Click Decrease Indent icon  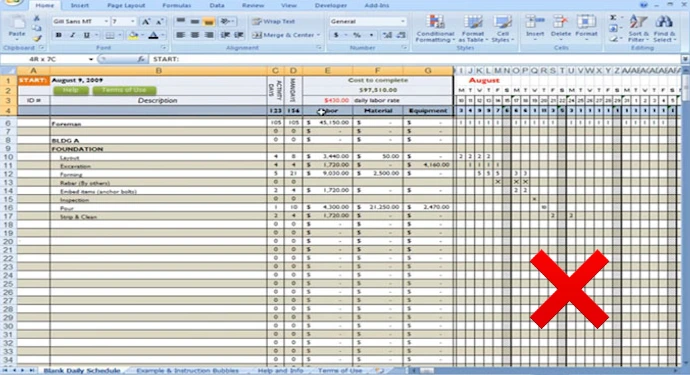point(225,35)
